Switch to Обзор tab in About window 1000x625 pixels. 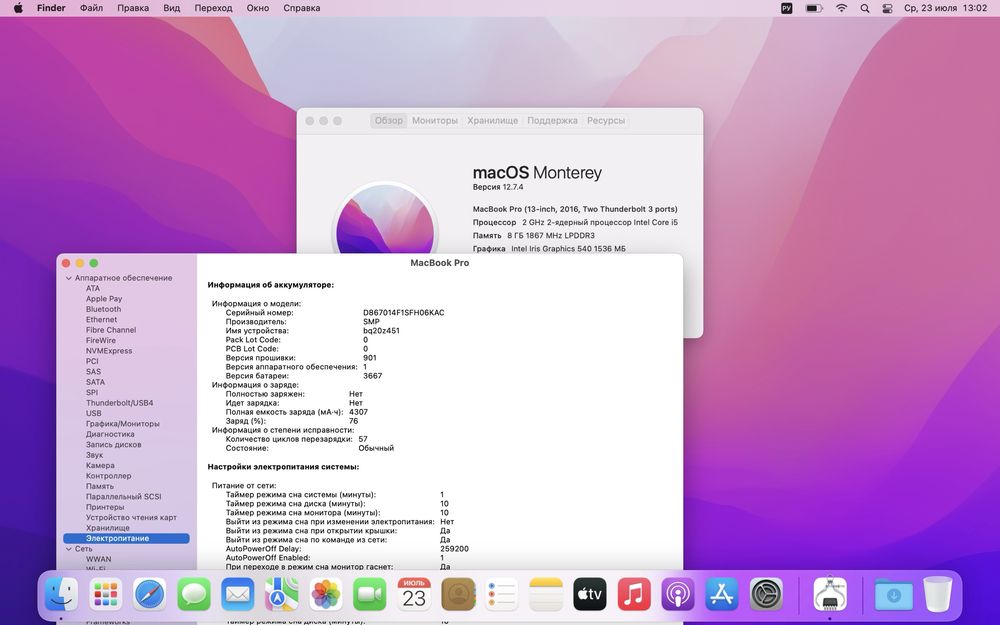point(388,121)
